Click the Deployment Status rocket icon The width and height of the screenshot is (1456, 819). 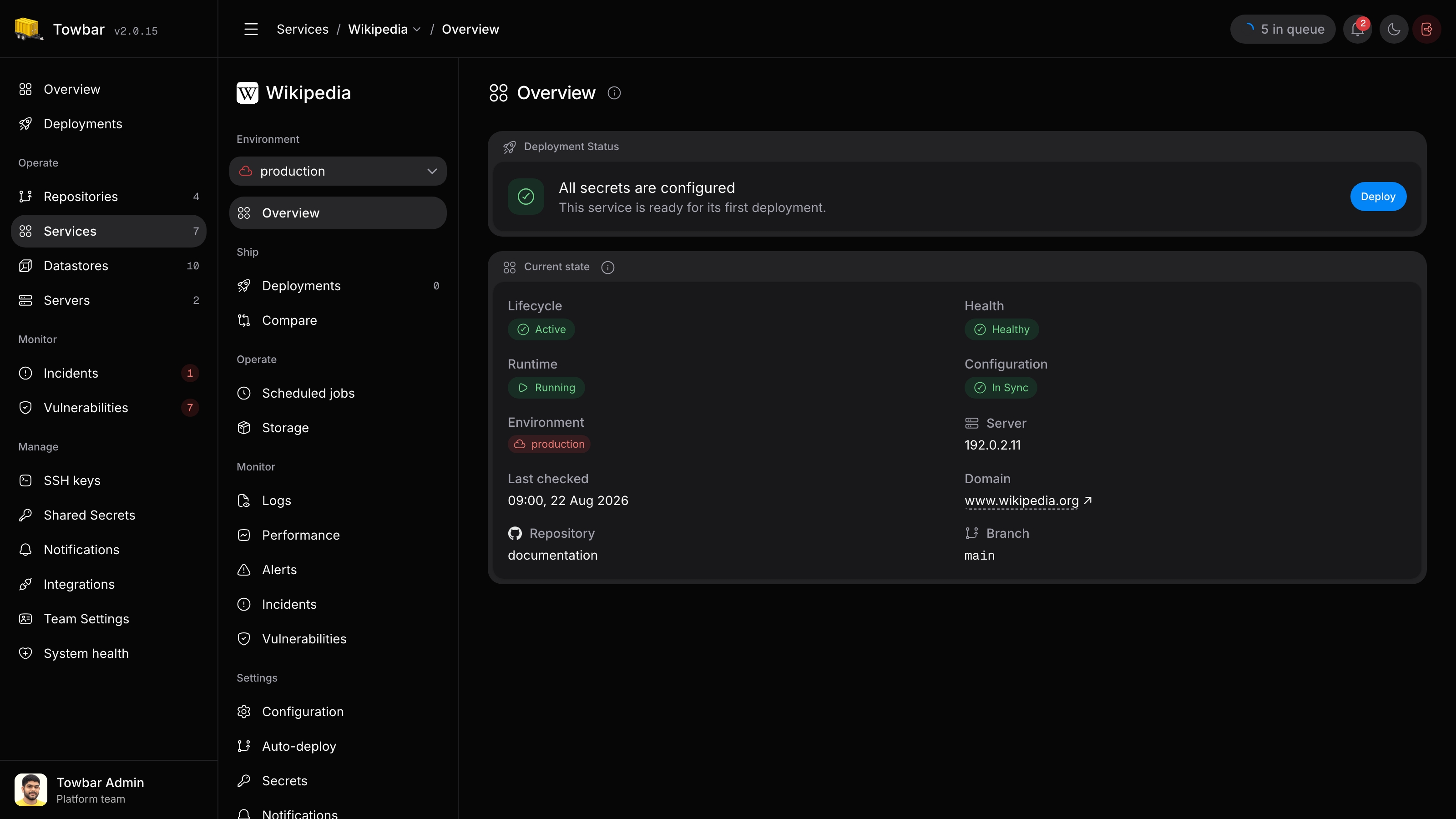(509, 147)
